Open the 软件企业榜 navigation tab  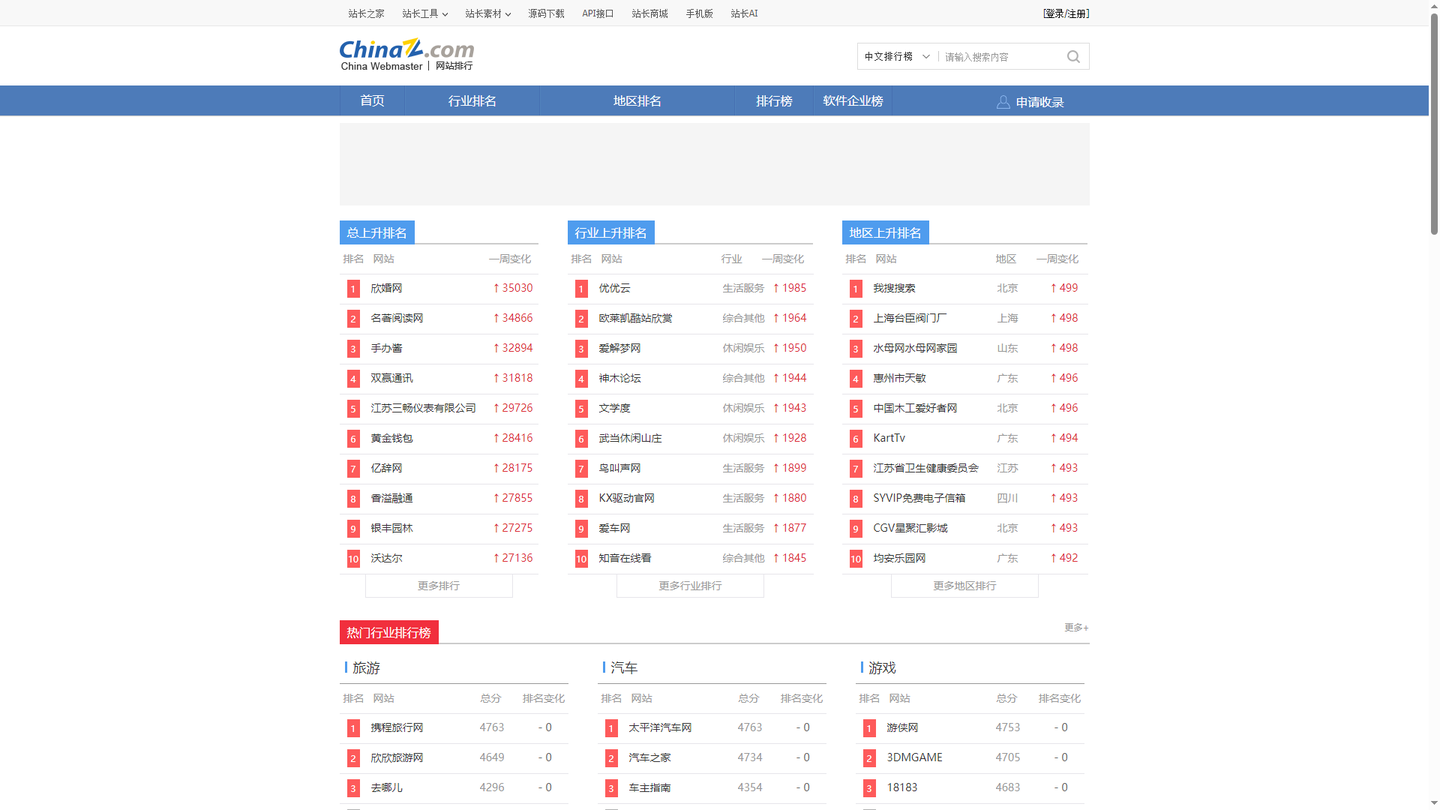(853, 101)
